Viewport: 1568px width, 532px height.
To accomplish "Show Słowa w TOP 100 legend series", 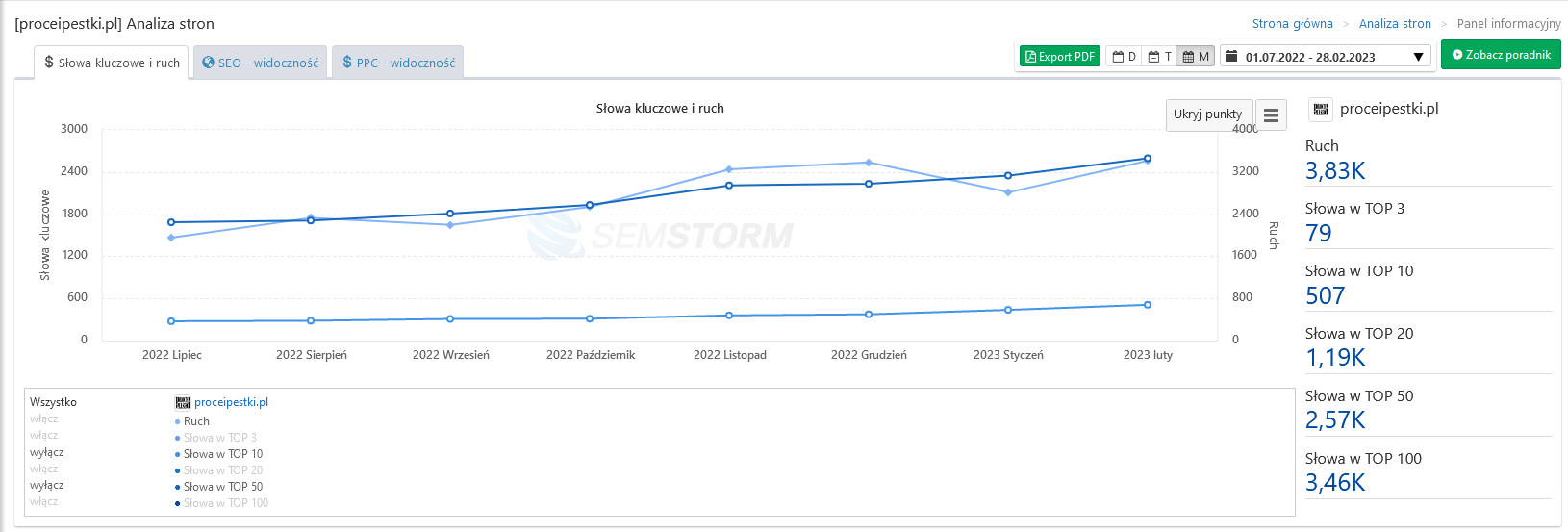I will coord(225,503).
